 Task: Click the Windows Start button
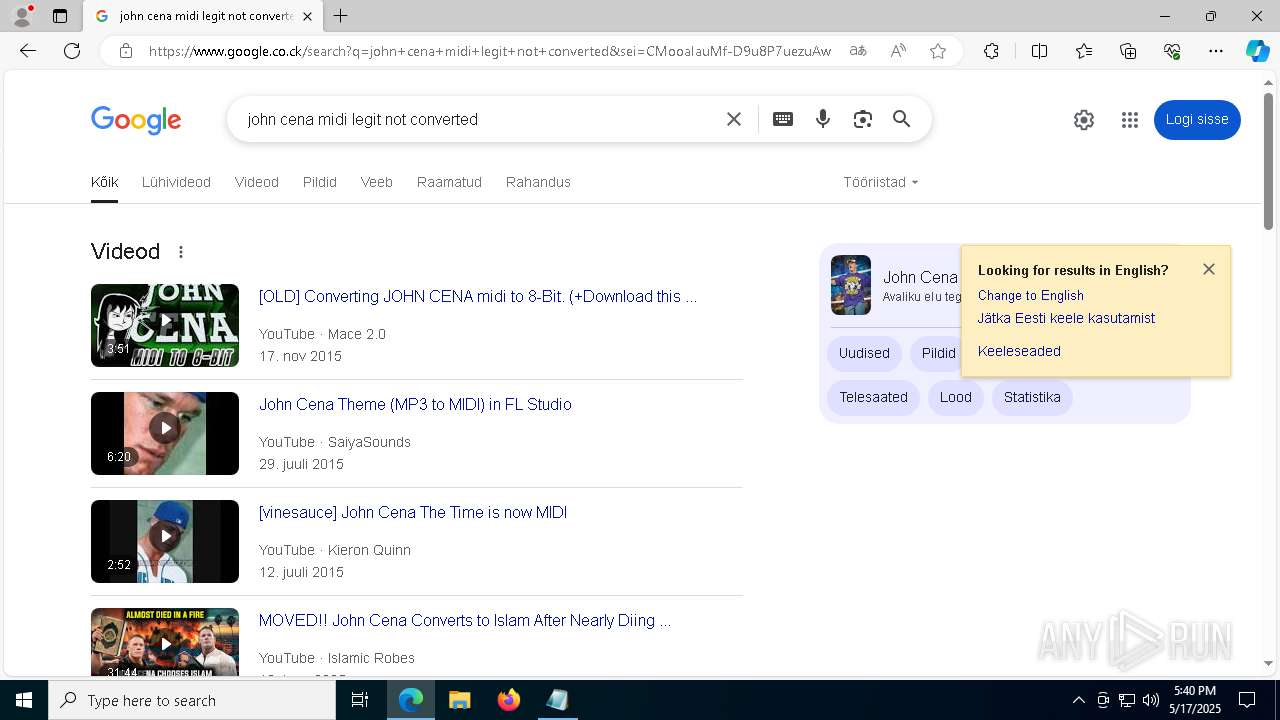[x=24, y=700]
